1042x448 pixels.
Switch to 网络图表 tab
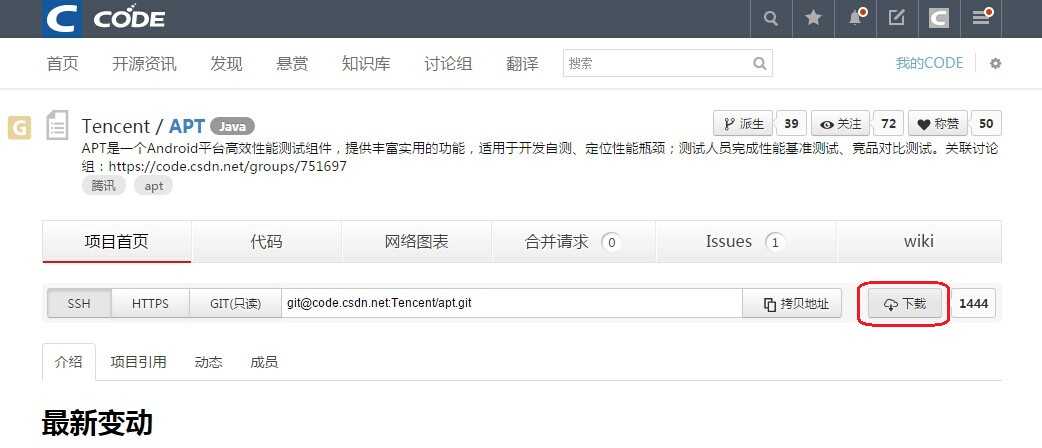click(417, 241)
